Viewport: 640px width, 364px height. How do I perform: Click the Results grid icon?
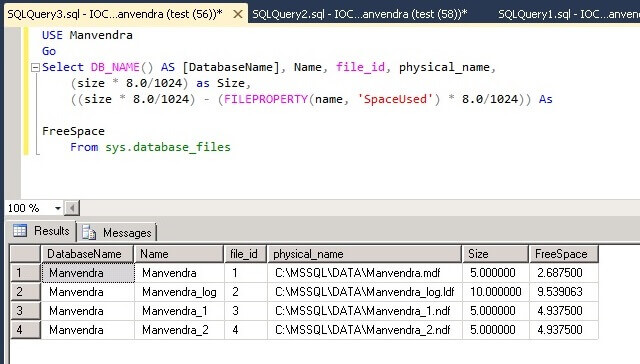click(x=20, y=231)
